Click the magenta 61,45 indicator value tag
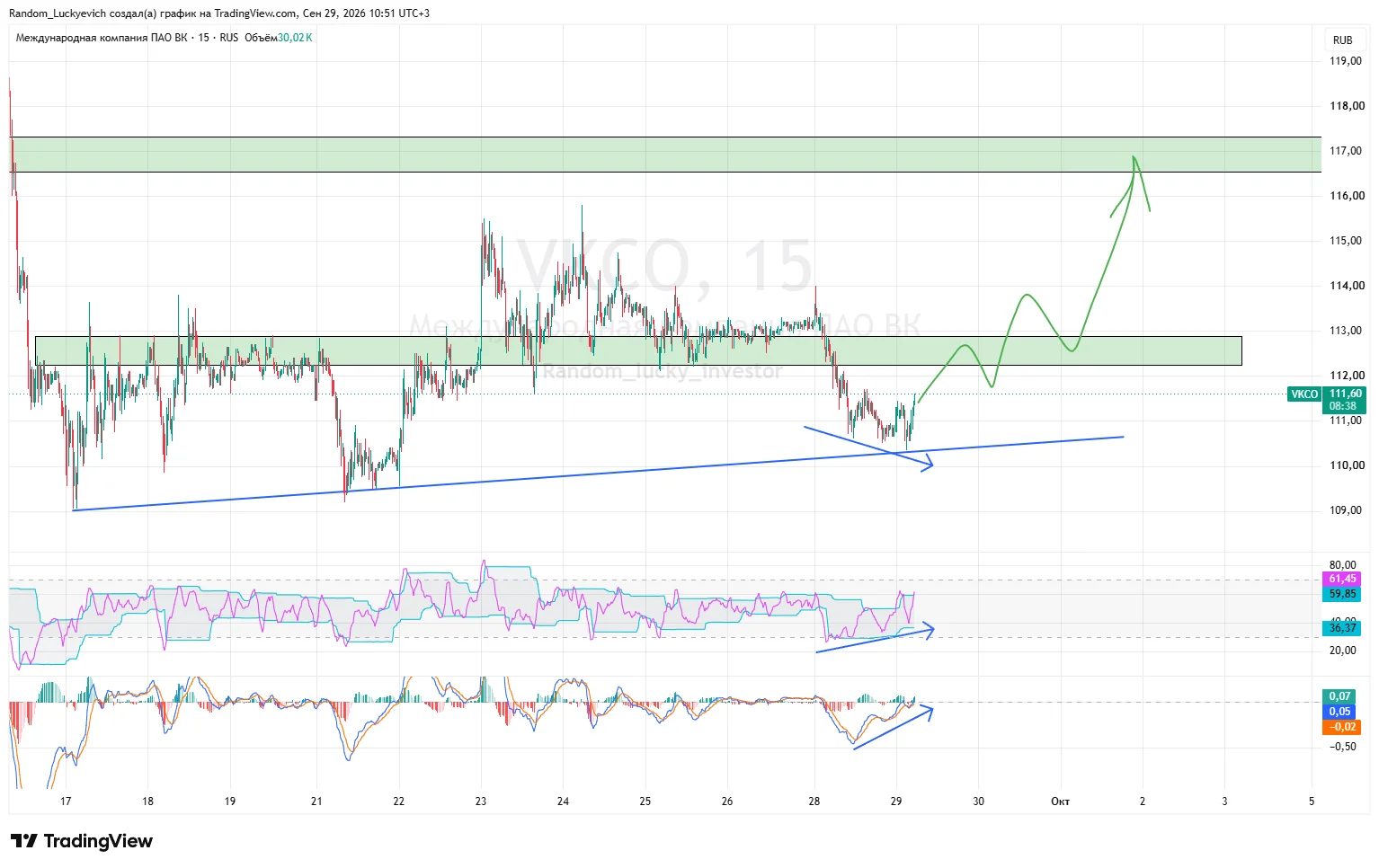 1341,579
